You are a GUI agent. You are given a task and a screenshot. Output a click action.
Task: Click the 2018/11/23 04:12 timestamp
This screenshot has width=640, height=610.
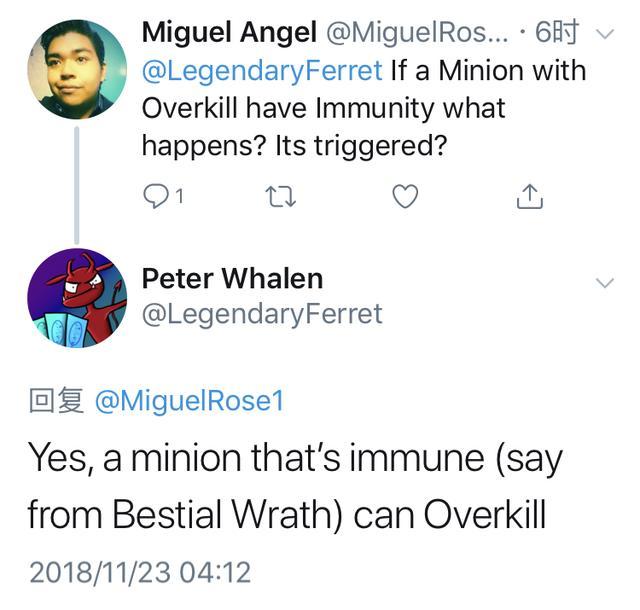tap(139, 572)
